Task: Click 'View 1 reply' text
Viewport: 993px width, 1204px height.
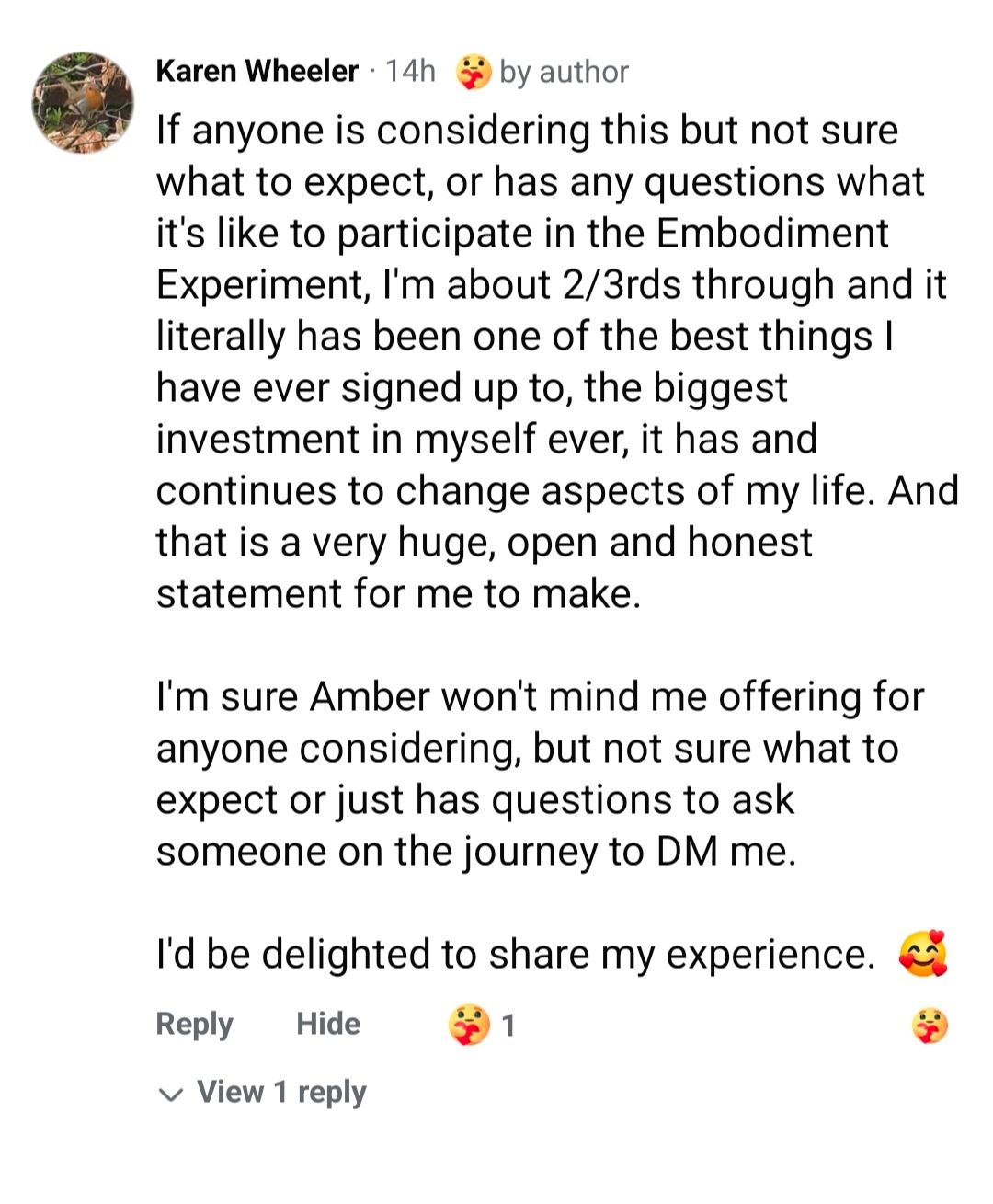Action: [x=281, y=1093]
